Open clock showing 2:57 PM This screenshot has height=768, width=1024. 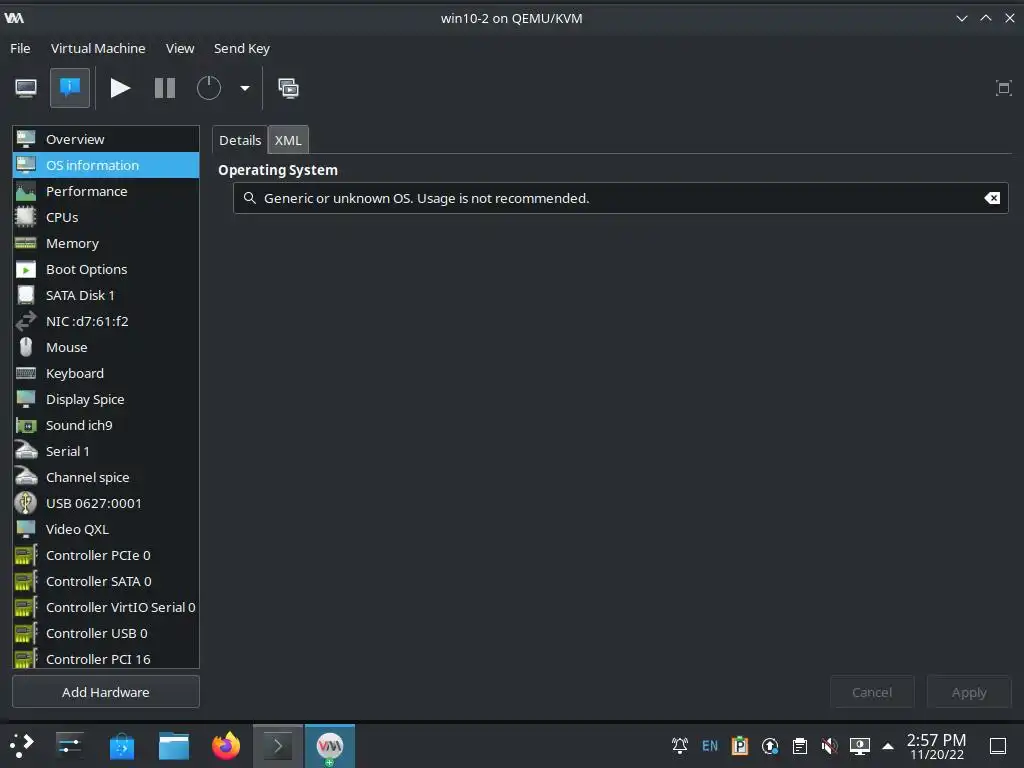click(936, 746)
